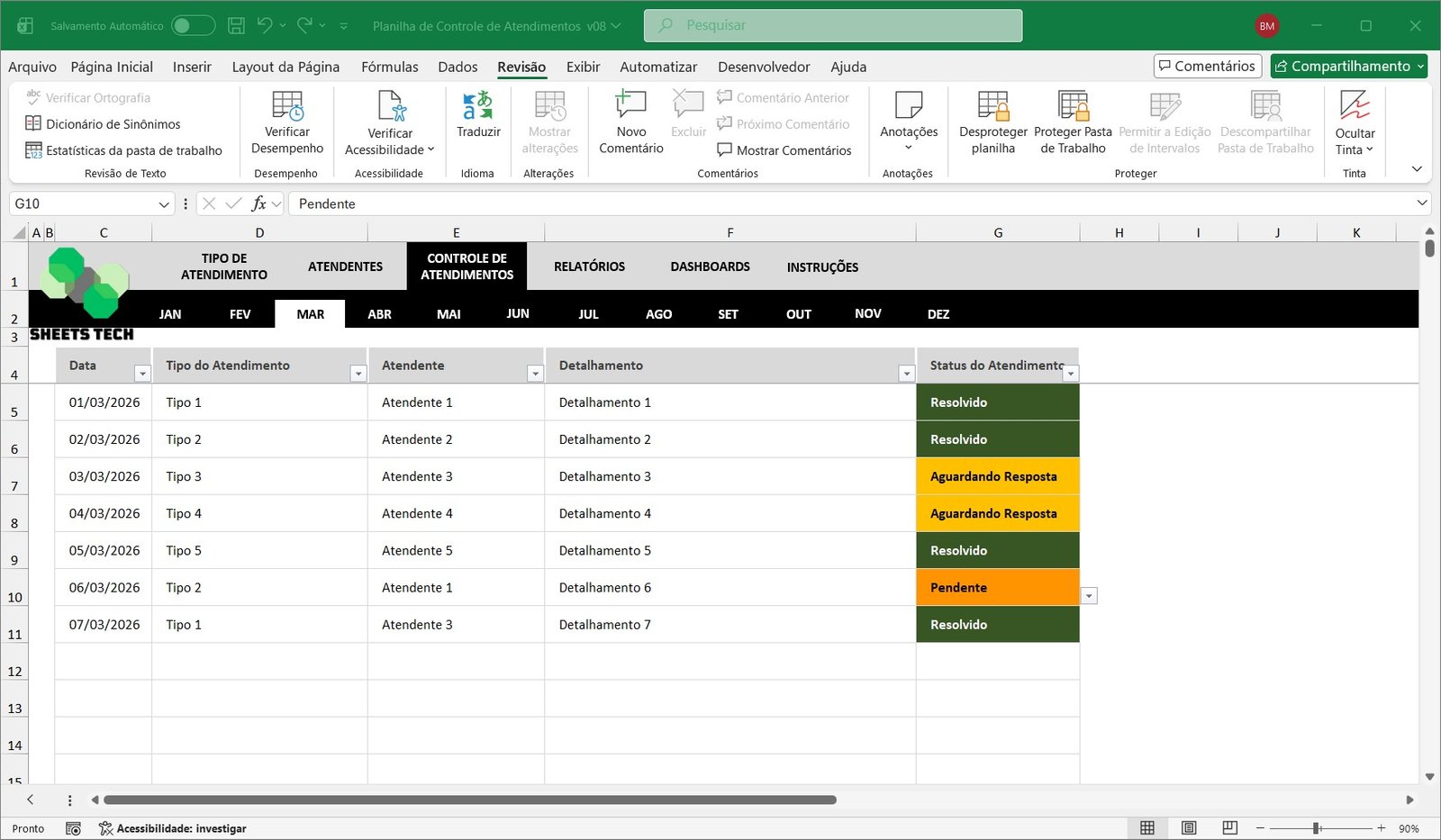Select the ABR month tab
This screenshot has height=840, width=1441.
379,314
